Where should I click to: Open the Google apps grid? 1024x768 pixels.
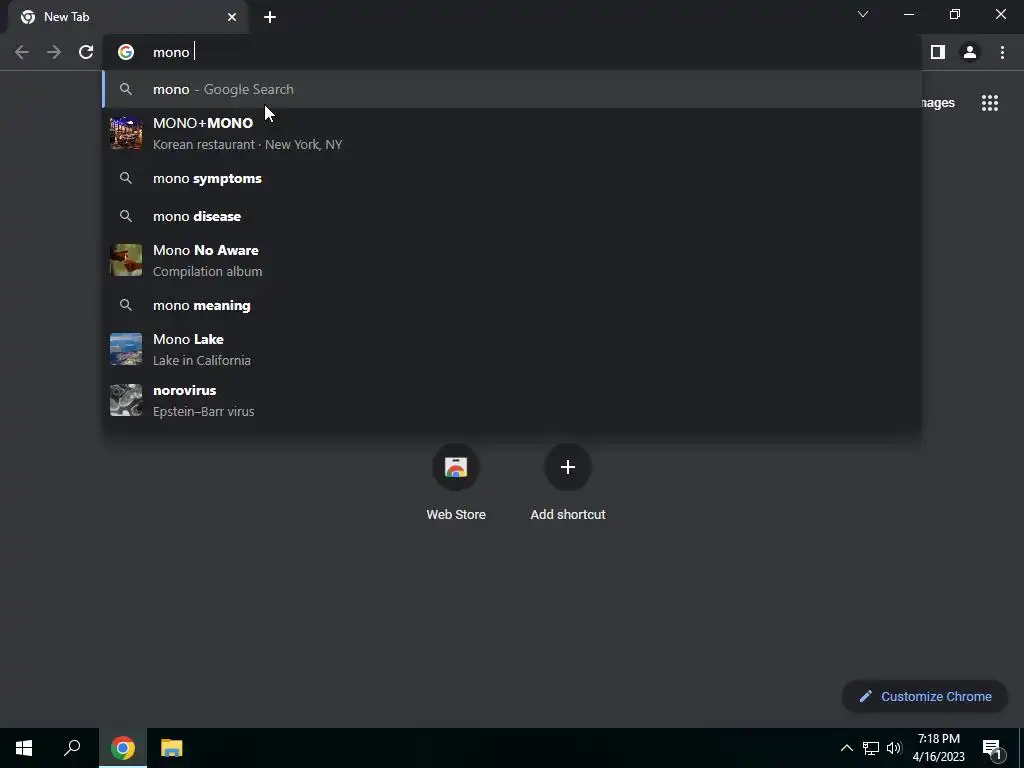pyautogui.click(x=990, y=103)
